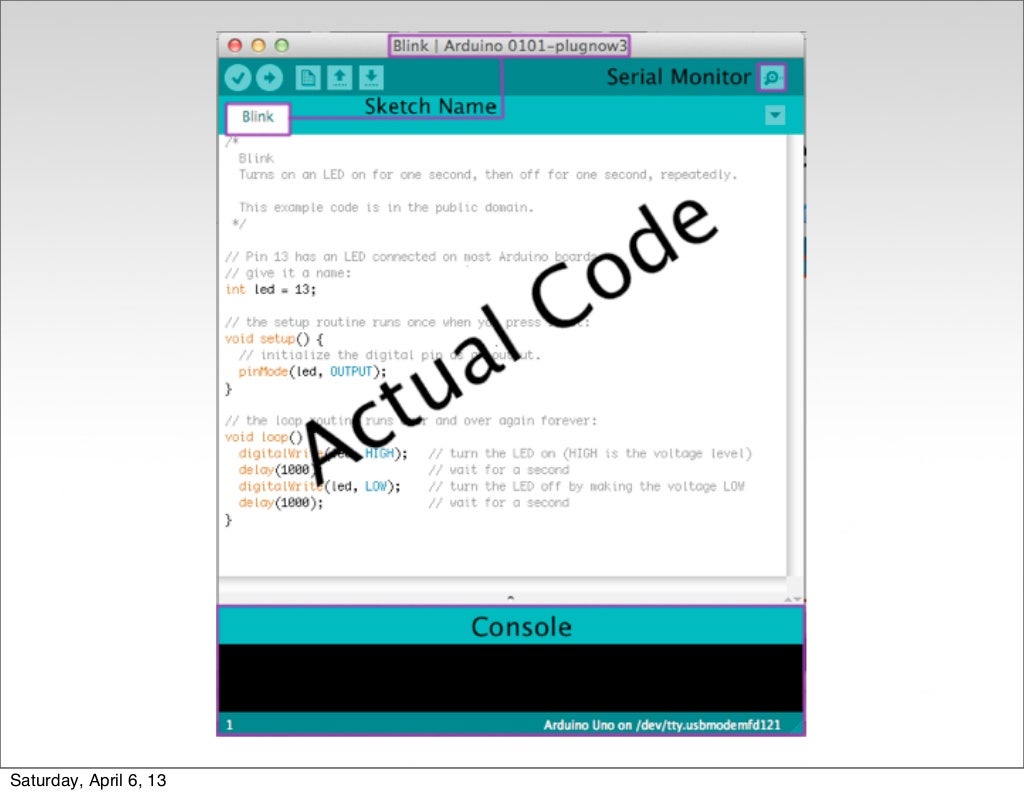Click the line number '1' in status bar
Image resolution: width=1024 pixels, height=797 pixels.
tap(229, 724)
